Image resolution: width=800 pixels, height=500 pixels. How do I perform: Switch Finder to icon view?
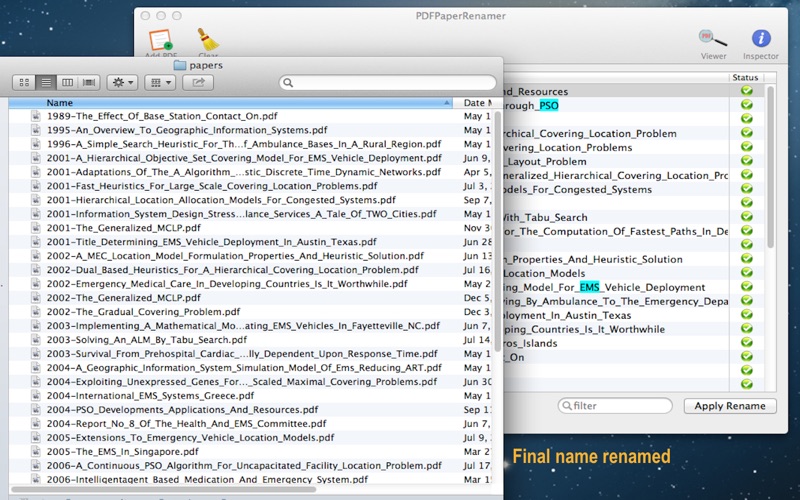point(25,82)
